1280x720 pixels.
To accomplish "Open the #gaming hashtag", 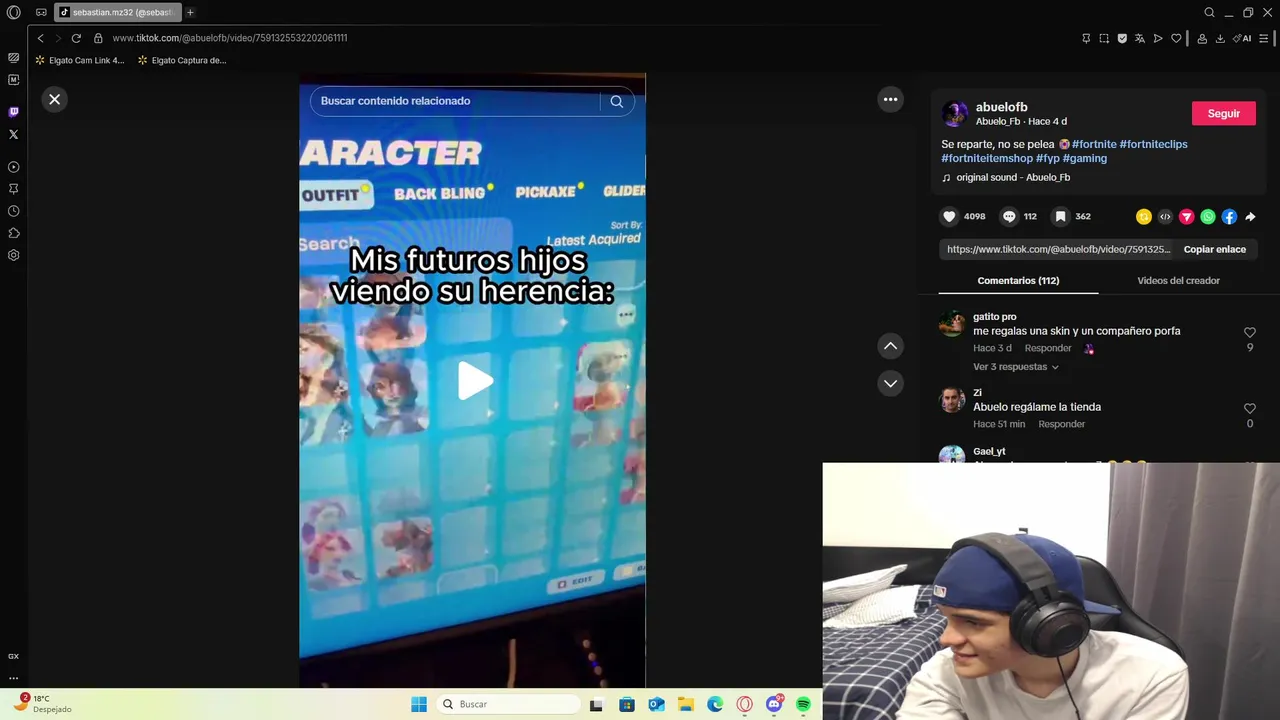I will [x=1085, y=158].
